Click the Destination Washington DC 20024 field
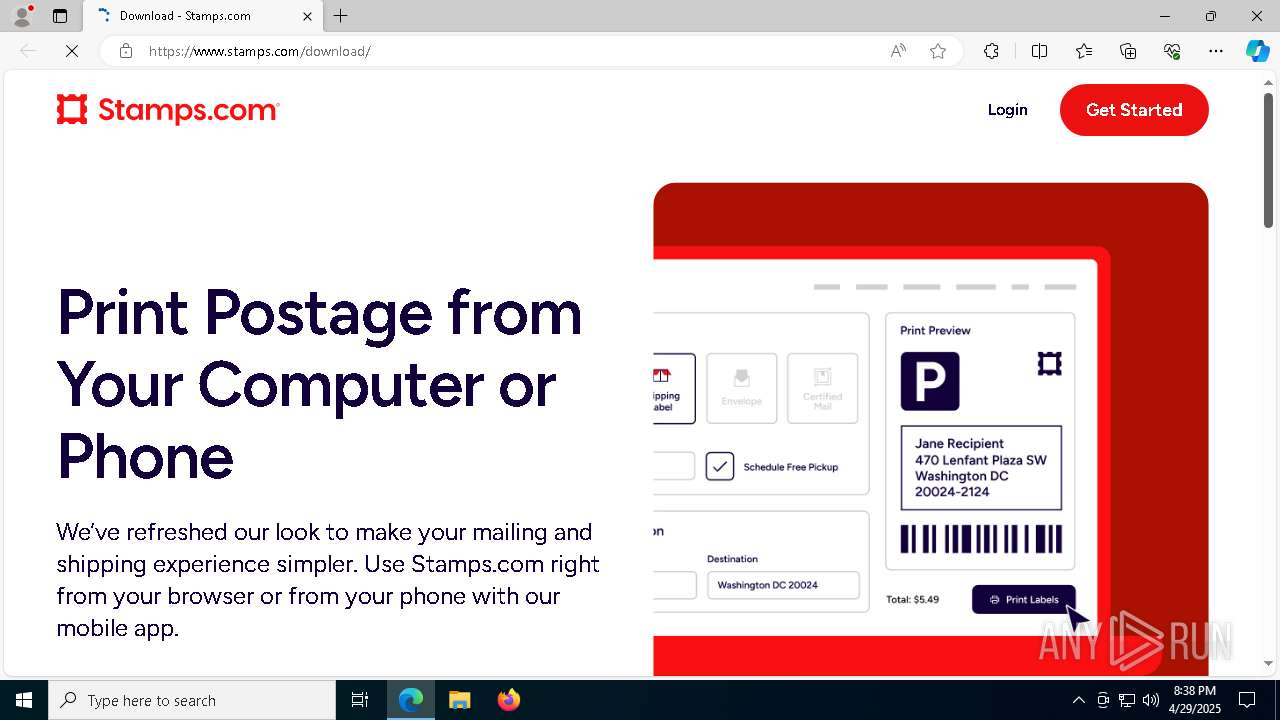The image size is (1280, 720). [783, 585]
